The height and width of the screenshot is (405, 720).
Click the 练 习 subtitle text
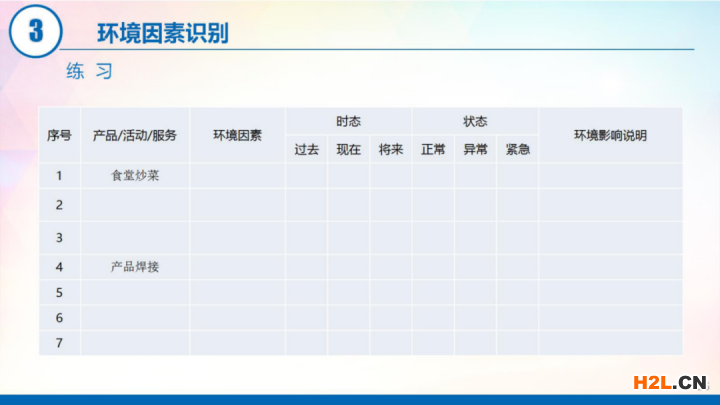pyautogui.click(x=90, y=71)
